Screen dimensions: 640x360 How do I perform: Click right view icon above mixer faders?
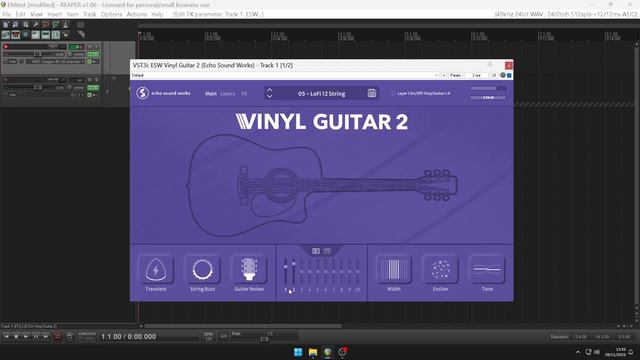(327, 251)
